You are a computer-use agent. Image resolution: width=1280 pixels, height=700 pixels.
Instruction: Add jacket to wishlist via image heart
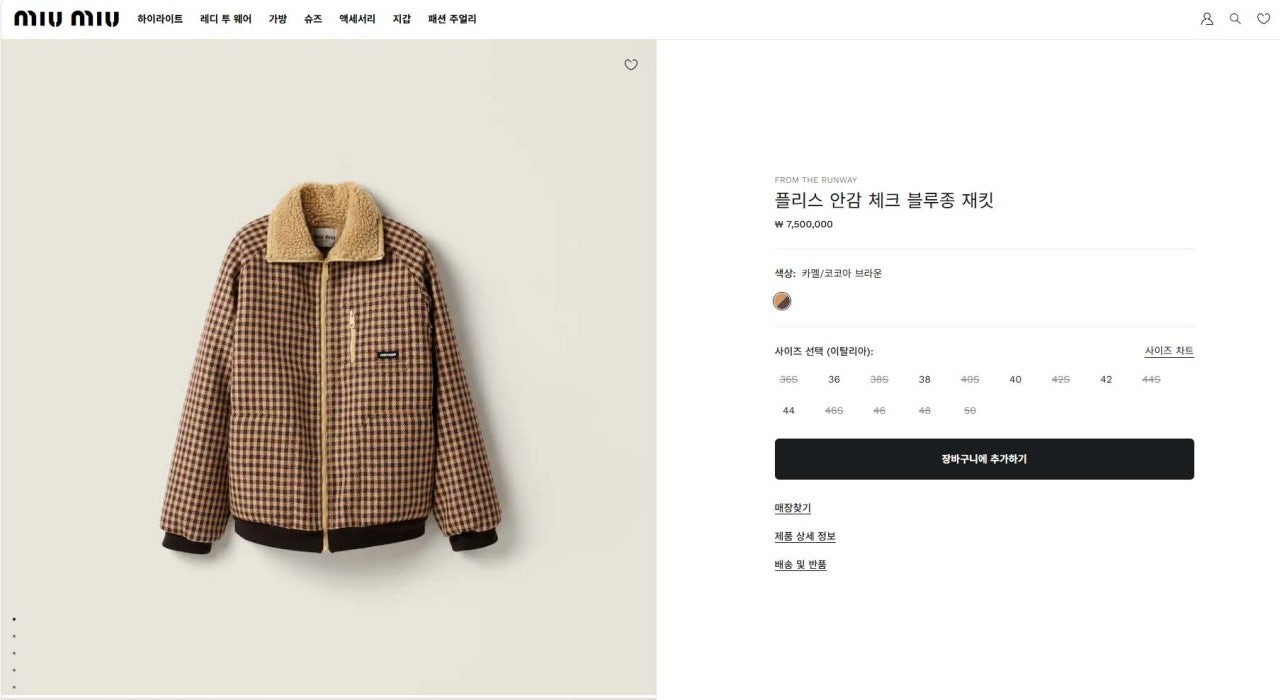tap(631, 65)
